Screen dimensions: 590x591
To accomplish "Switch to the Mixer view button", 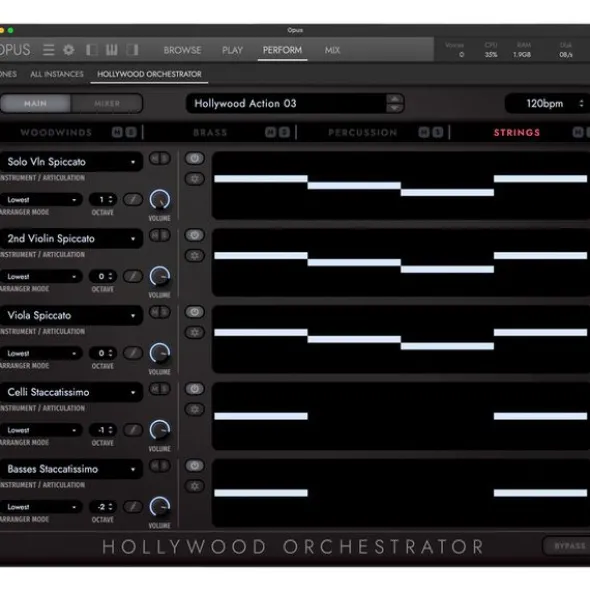I will [x=107, y=103].
